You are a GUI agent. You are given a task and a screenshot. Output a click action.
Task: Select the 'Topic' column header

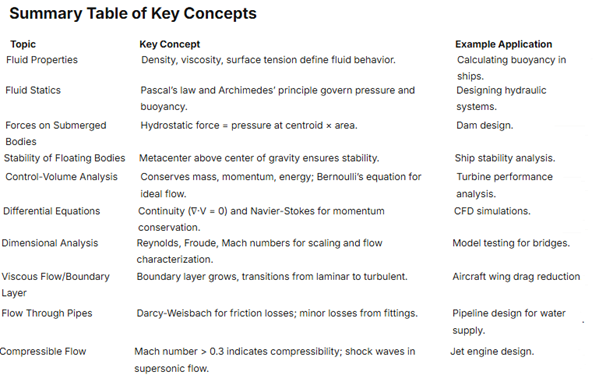click(x=23, y=44)
